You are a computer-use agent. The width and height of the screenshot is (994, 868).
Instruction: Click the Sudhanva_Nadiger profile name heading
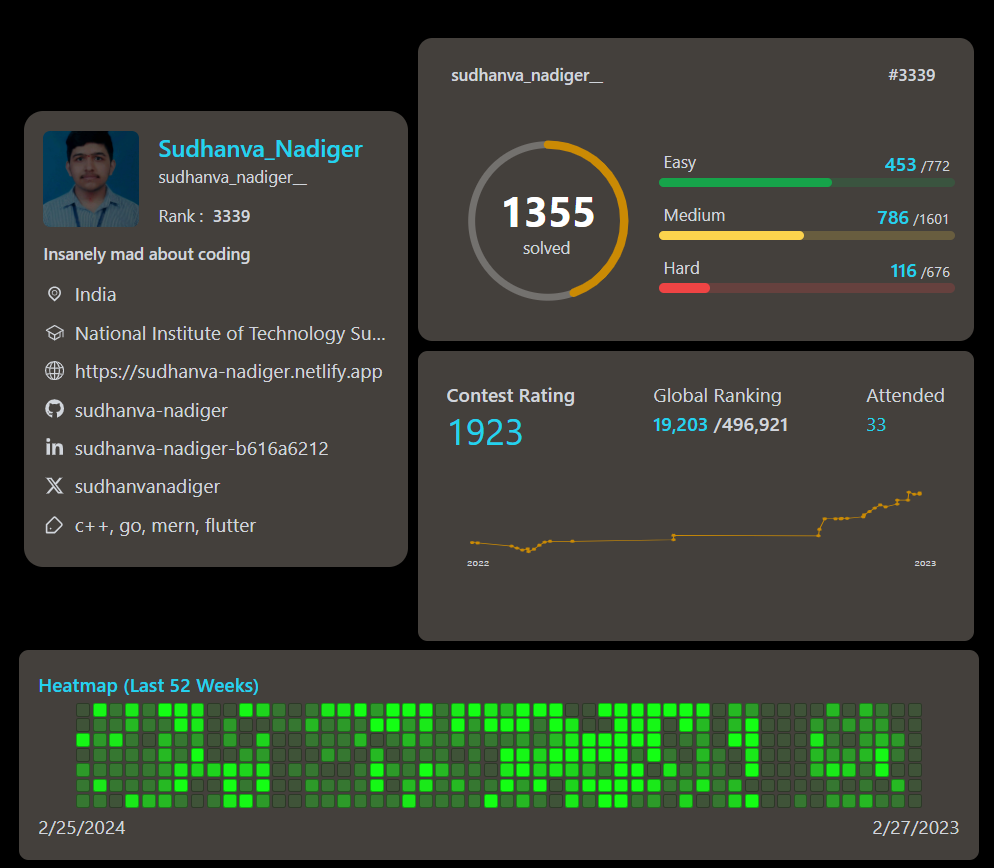click(x=260, y=149)
